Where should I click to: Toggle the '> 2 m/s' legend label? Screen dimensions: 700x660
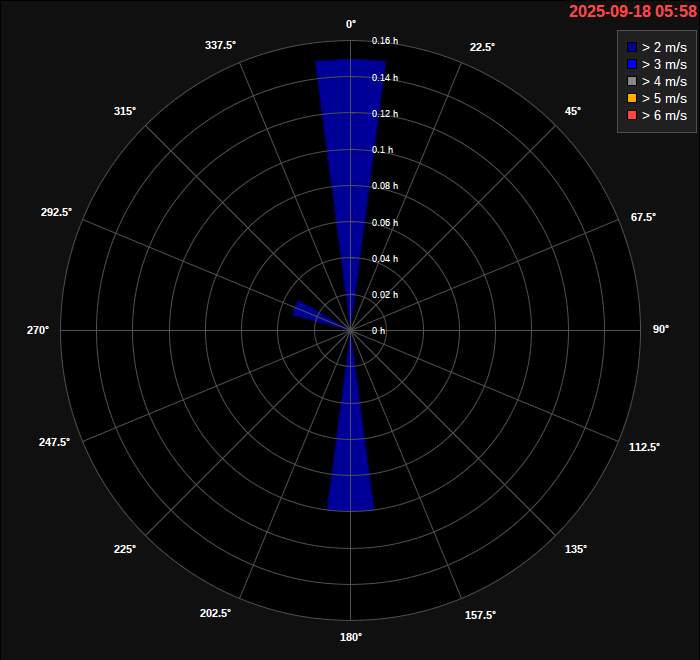[x=664, y=47]
